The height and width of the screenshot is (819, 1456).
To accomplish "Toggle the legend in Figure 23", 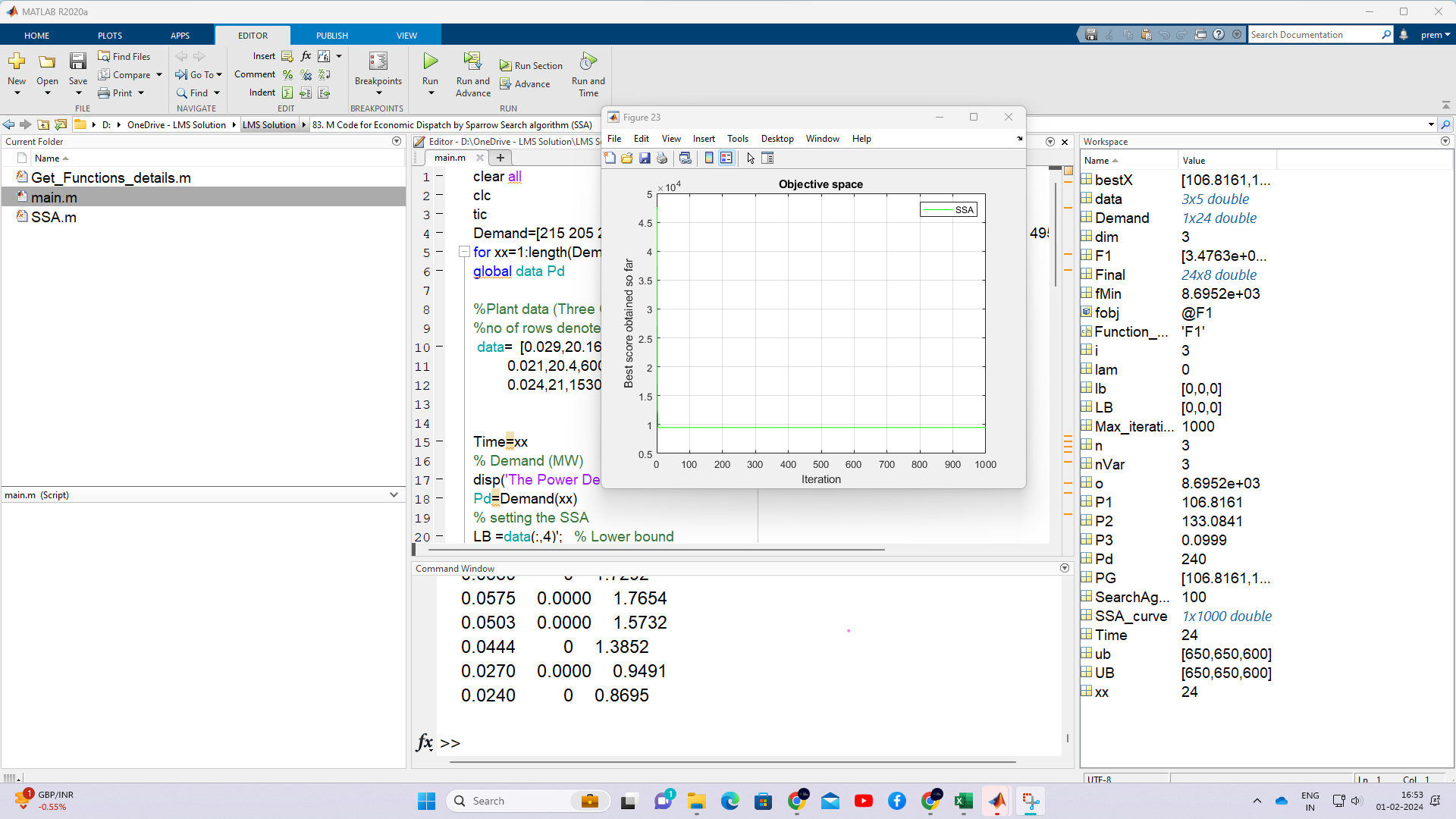I will tap(727, 158).
